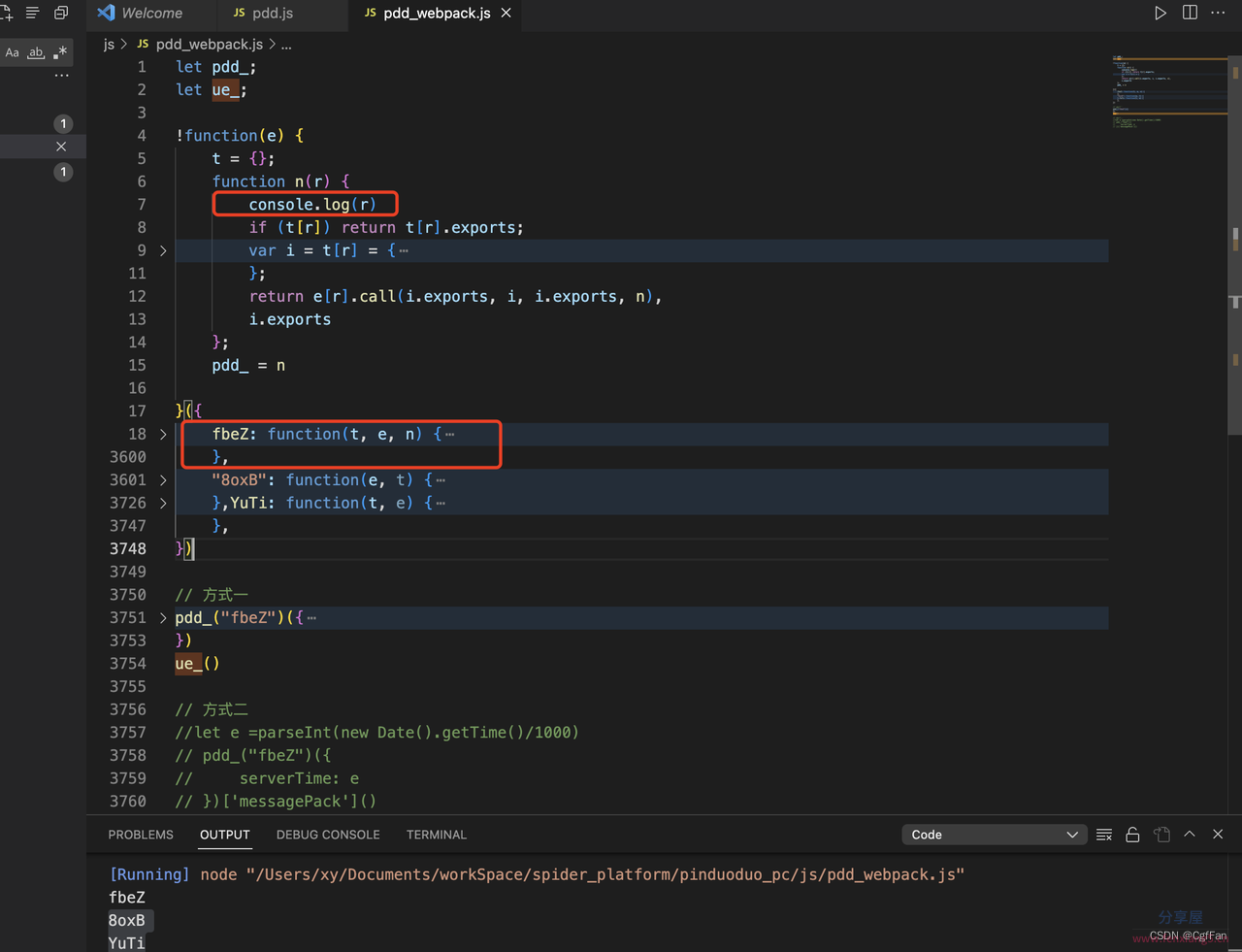The width and height of the screenshot is (1242, 952).
Task: Click the "if (t[r]) return" line 8
Action: 386,228
